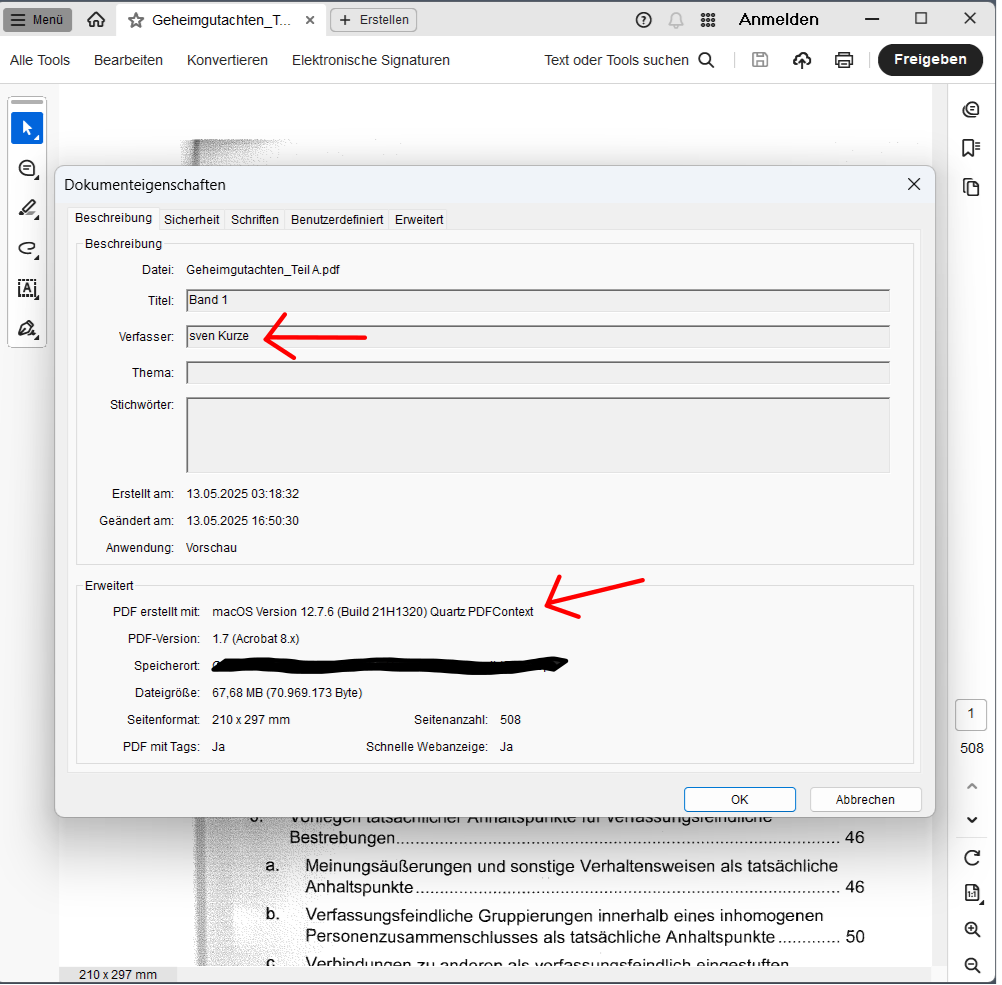Dismiss the dialog with Abbrechen
This screenshot has height=985, width=1002.
tap(865, 799)
